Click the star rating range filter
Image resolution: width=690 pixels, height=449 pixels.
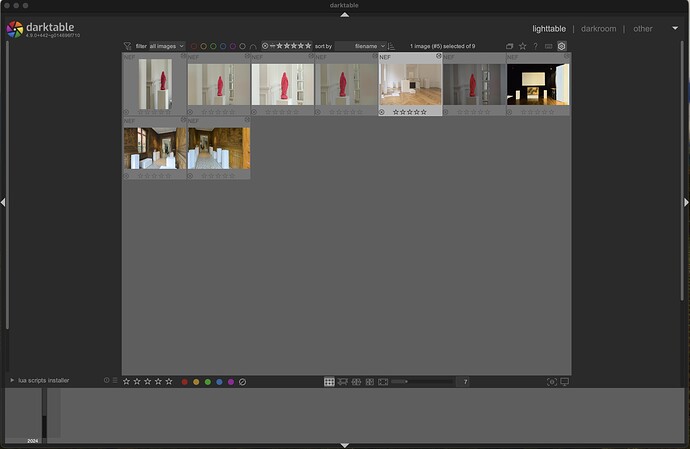[286, 46]
